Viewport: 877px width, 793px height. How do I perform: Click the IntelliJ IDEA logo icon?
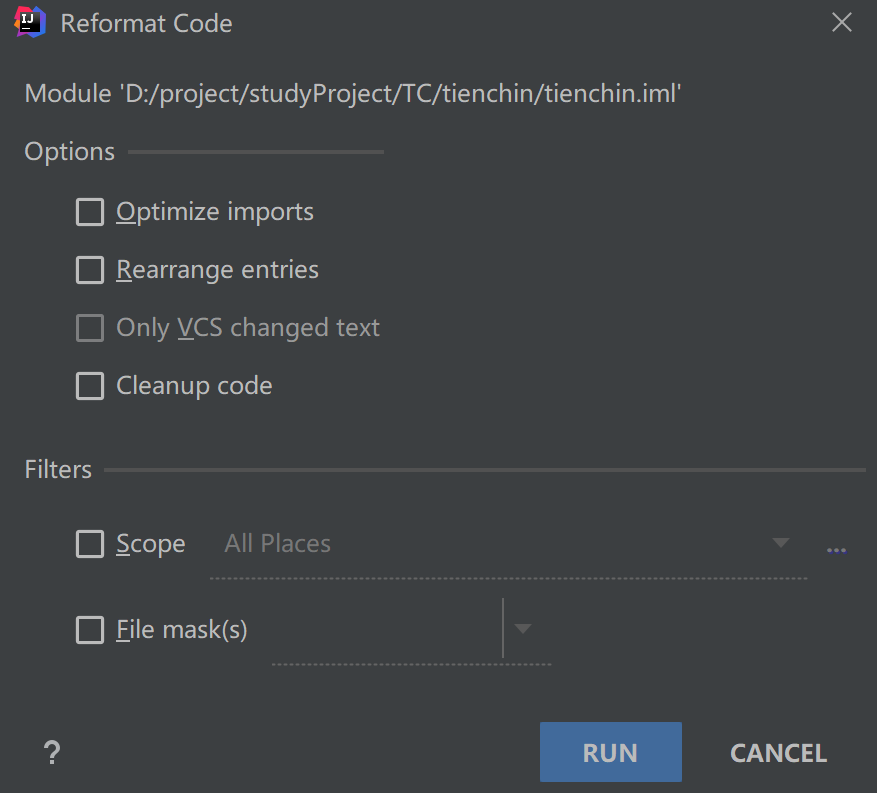tap(31, 22)
